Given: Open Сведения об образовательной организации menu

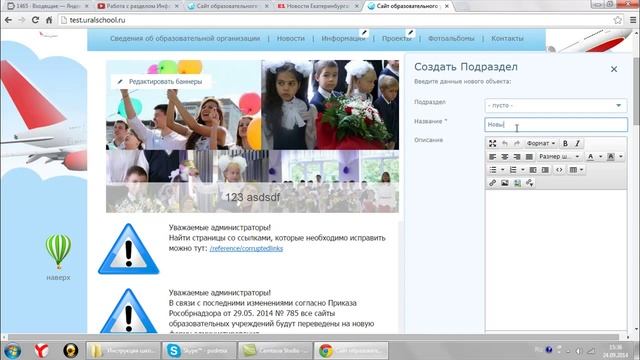Looking at the screenshot, I should point(185,38).
